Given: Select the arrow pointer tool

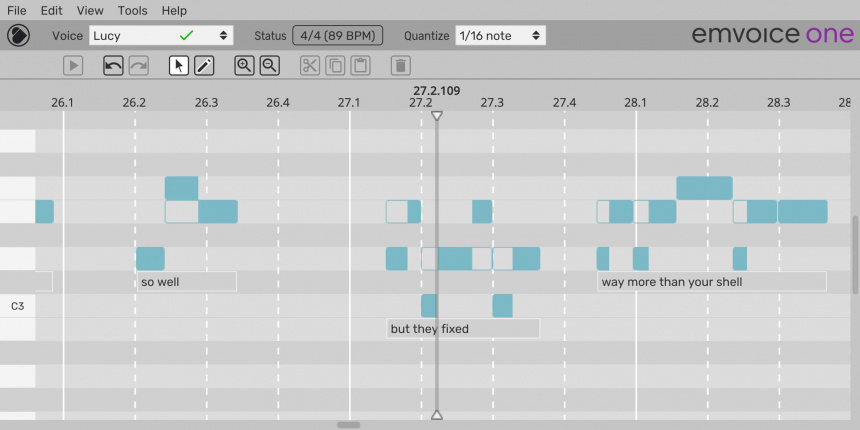Looking at the screenshot, I should tap(179, 66).
